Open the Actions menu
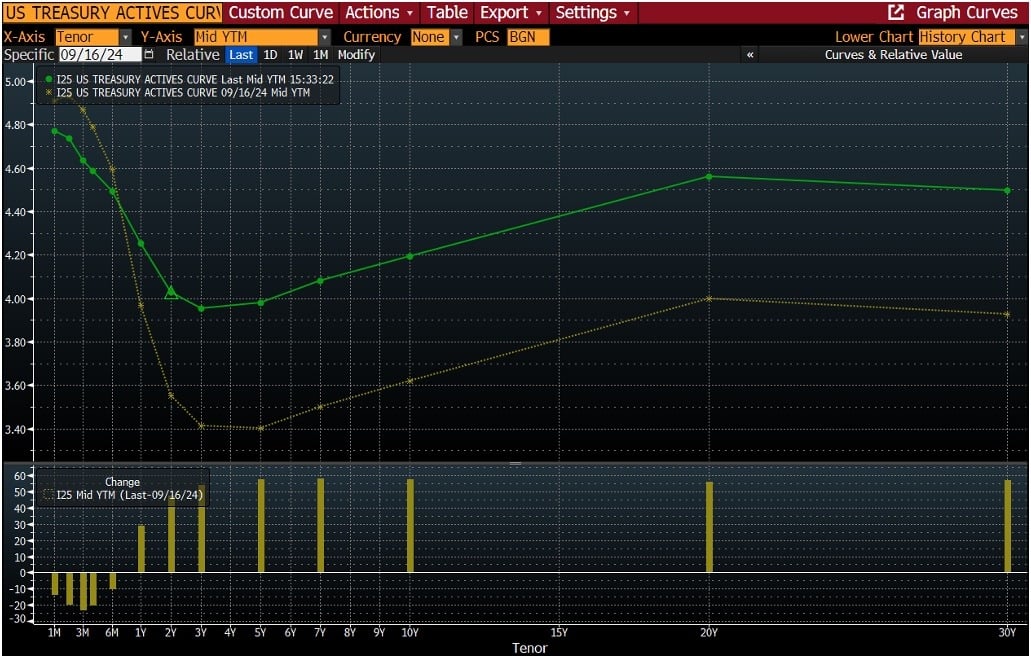This screenshot has height=659, width=1031. (379, 12)
